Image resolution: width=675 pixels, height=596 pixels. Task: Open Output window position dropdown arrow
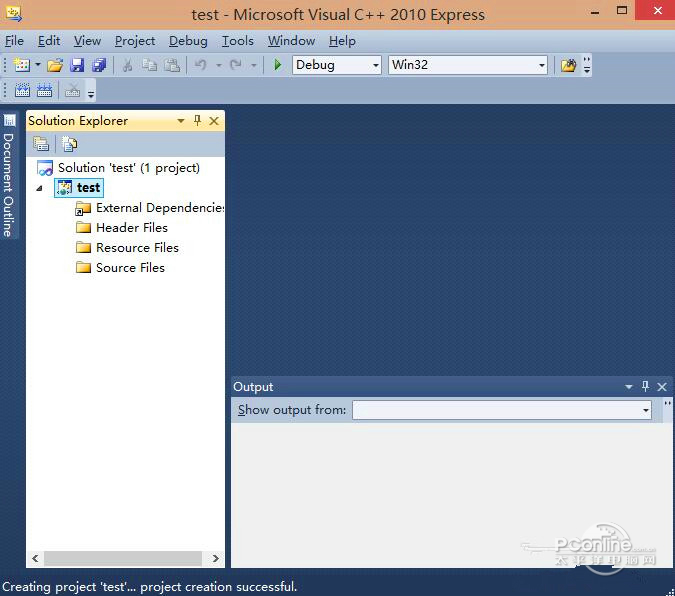pyautogui.click(x=629, y=387)
